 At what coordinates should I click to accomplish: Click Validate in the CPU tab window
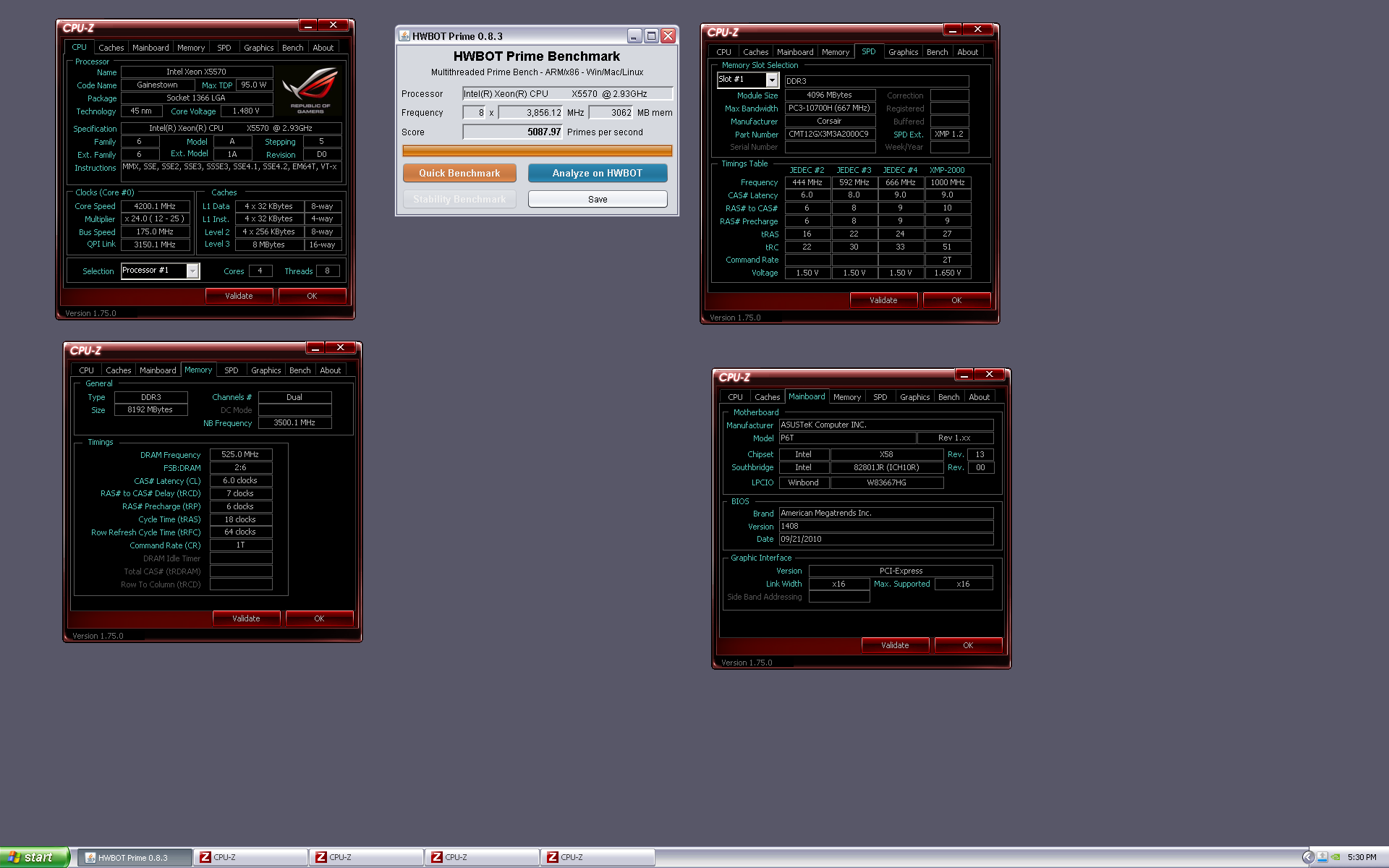pyautogui.click(x=239, y=296)
